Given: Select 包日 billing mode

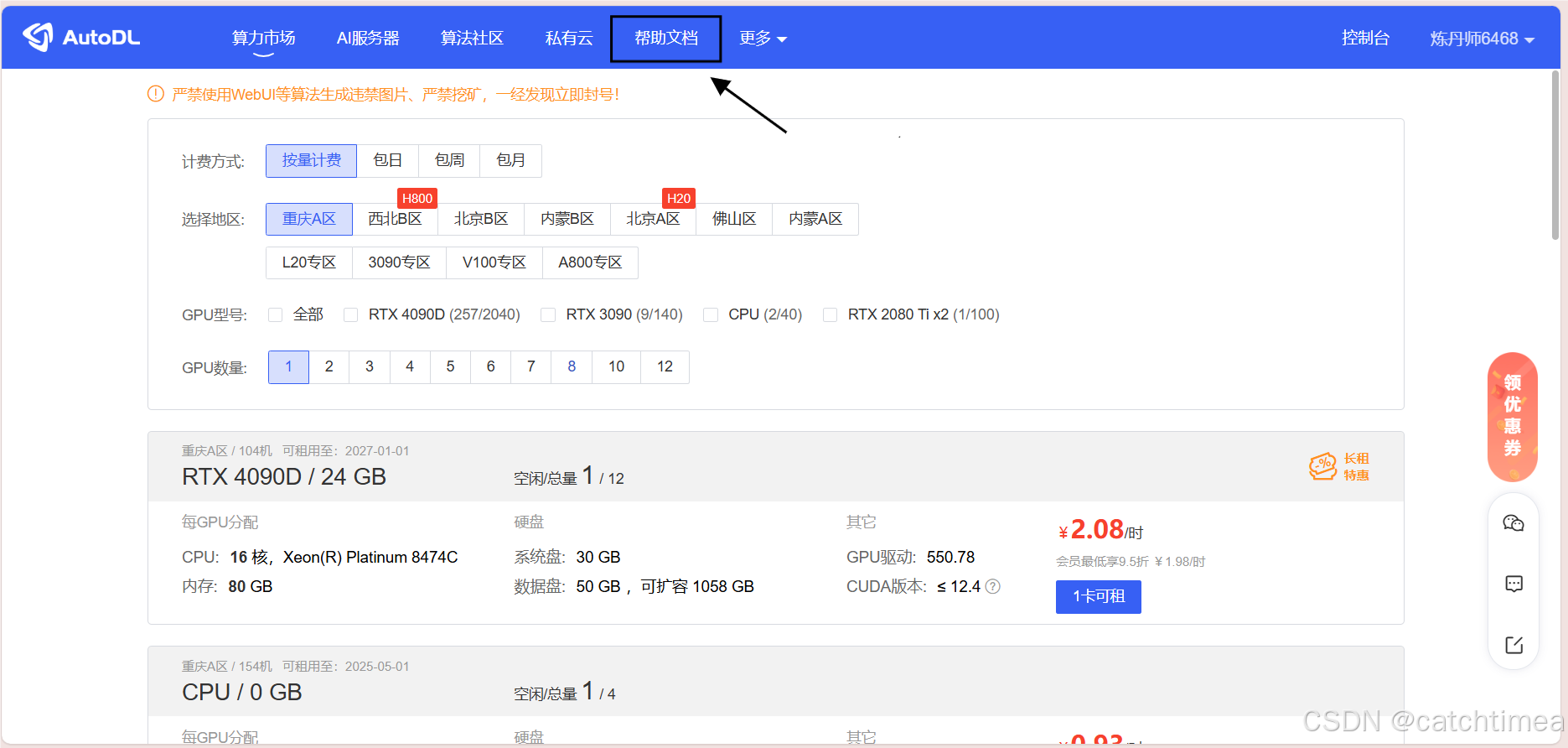Looking at the screenshot, I should tap(387, 161).
